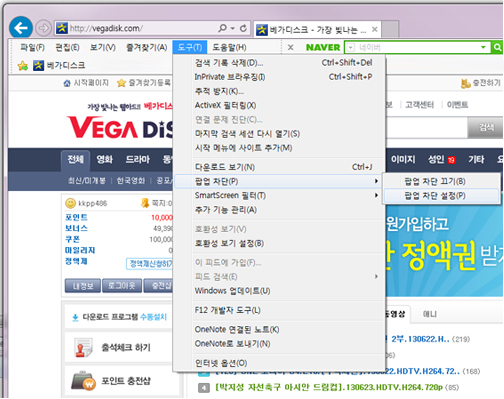Image resolution: width=504 pixels, height=399 pixels.
Task: Select 시작 메뉴에 사이트 추가(M)
Action: [x=279, y=148]
